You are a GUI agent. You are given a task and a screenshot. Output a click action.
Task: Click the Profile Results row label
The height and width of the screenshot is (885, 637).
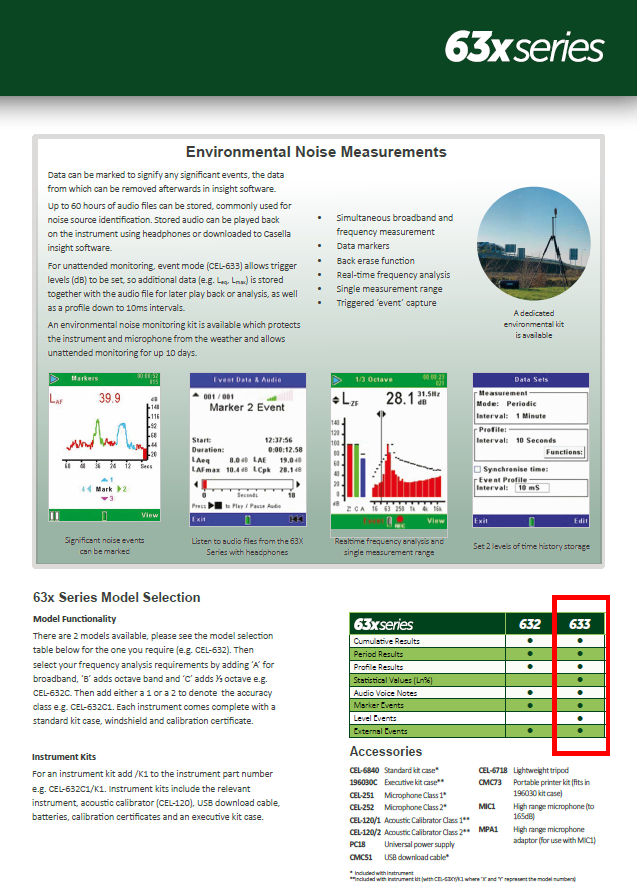point(378,667)
